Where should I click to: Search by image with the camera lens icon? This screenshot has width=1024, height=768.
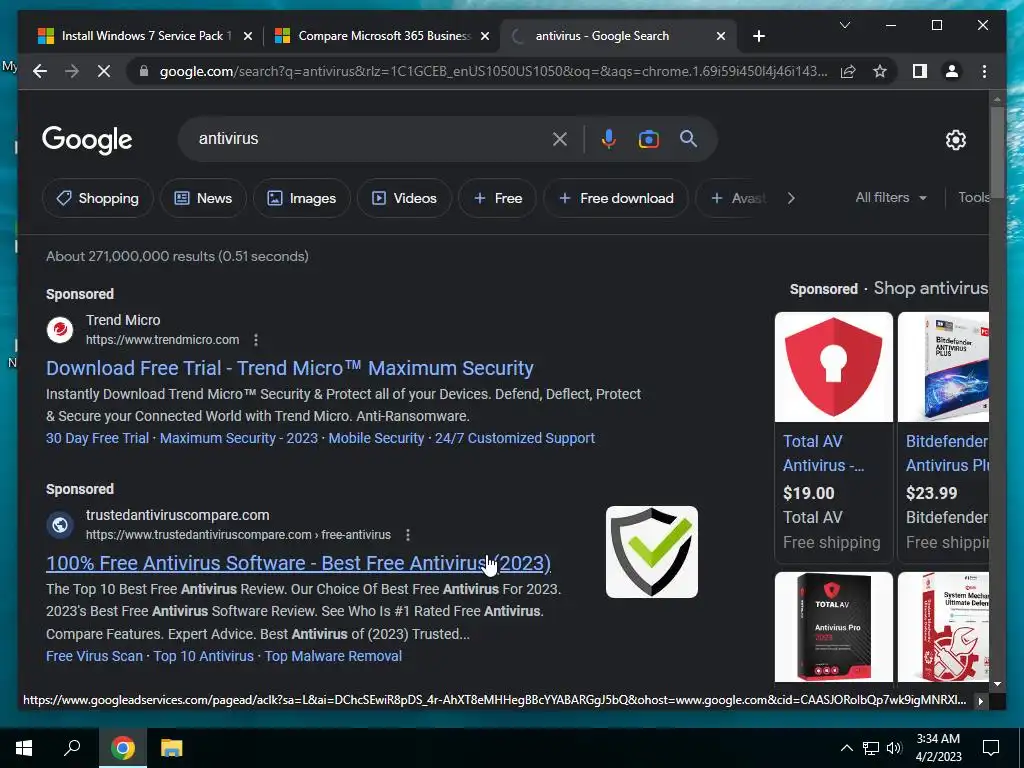[648, 139]
